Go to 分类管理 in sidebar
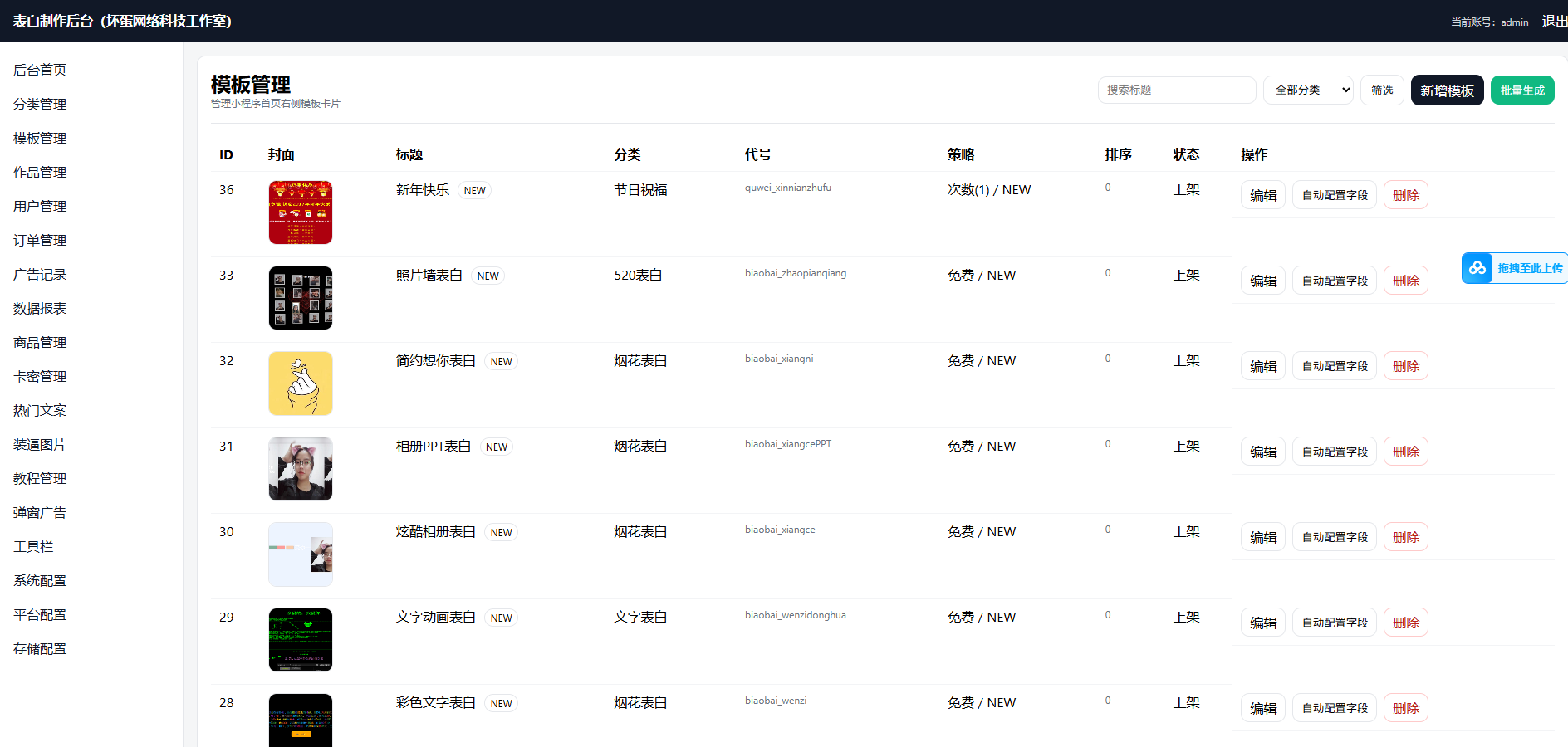Screen dimensions: 1568x747 click(40, 105)
